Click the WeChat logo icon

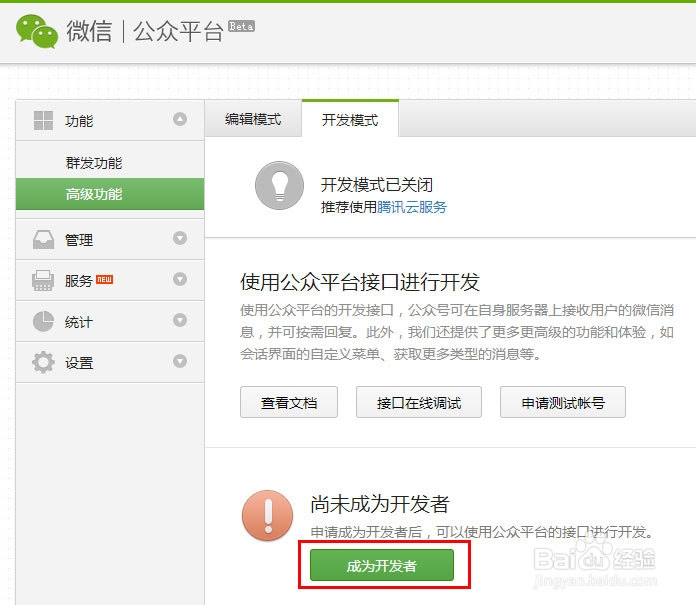[37, 31]
